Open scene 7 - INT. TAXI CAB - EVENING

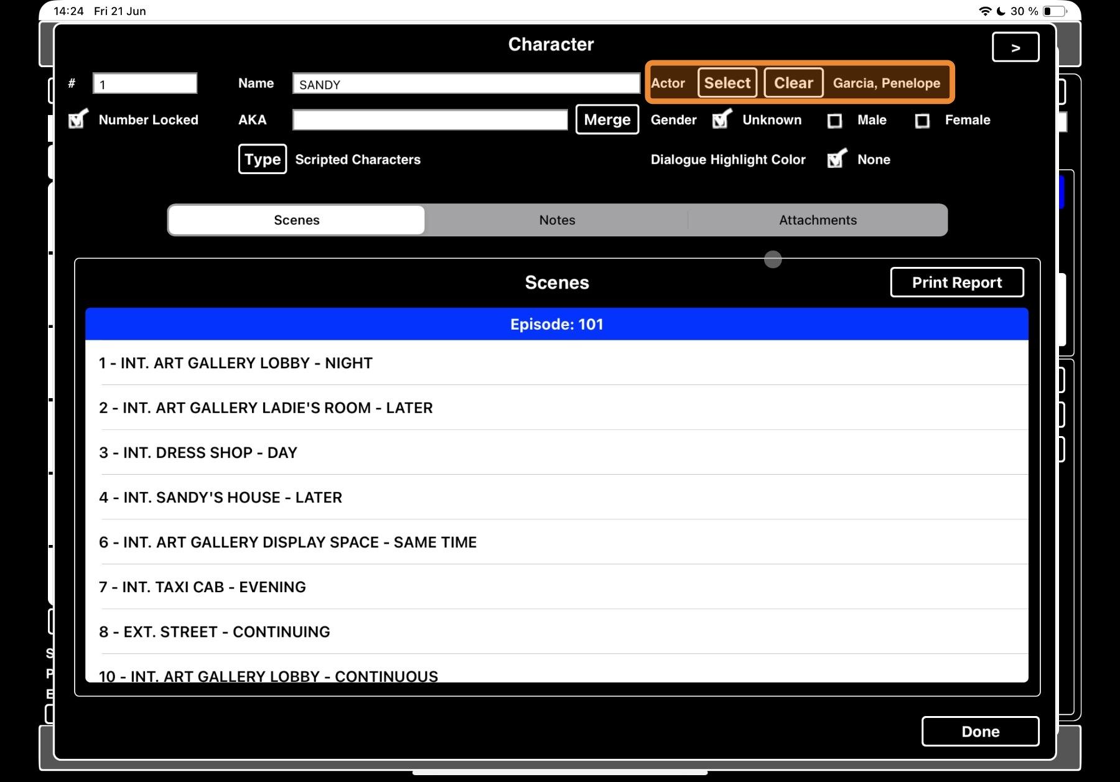coord(556,587)
